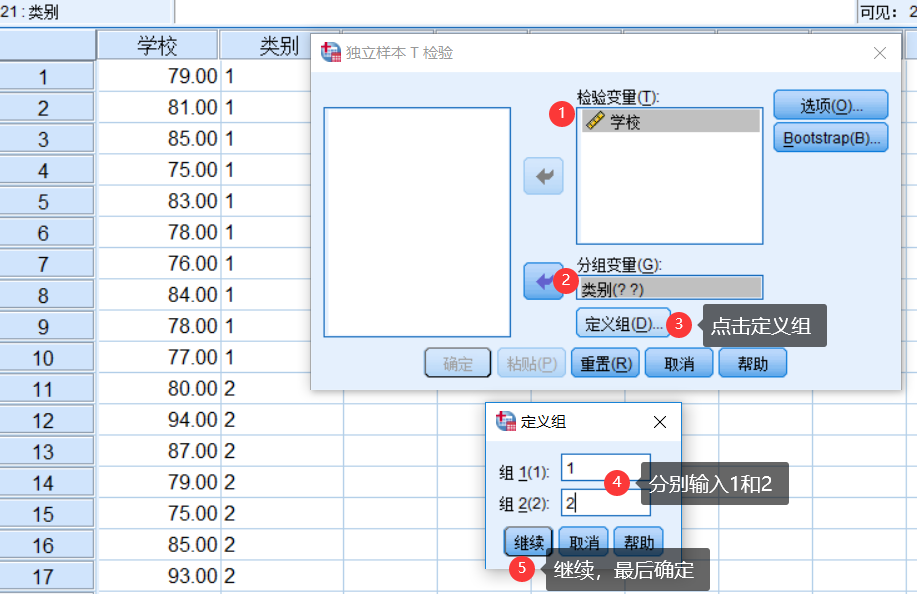917x594 pixels.
Task: Click cell 84.00 in row 8
Action: coord(158,295)
